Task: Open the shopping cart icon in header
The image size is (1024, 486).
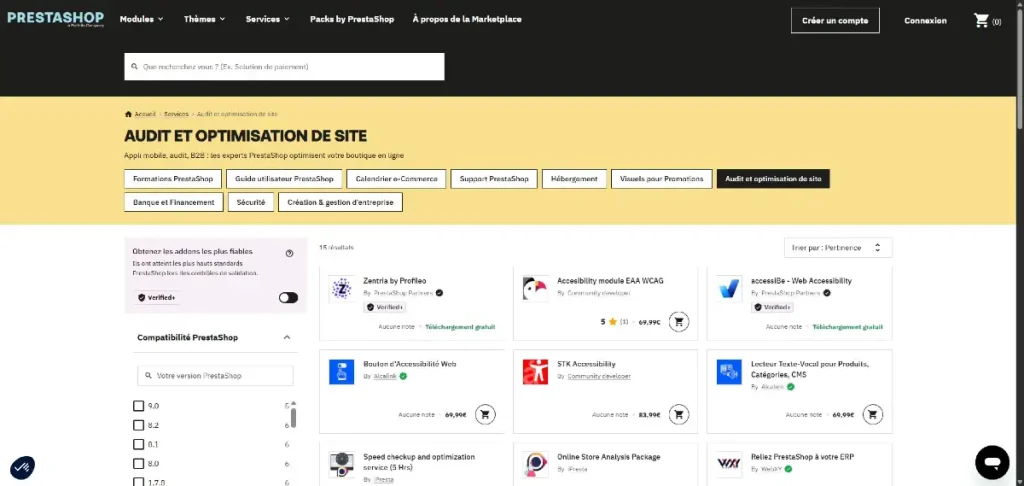Action: click(981, 20)
